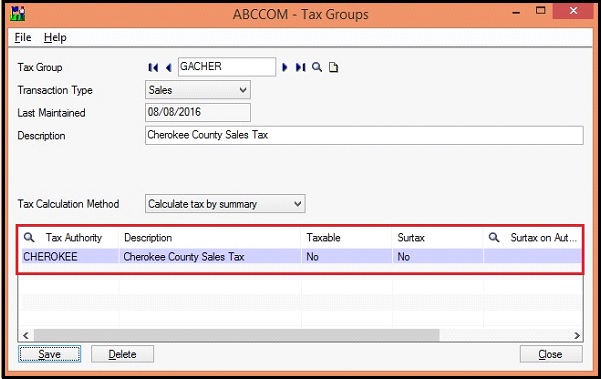This screenshot has height=379, width=601.
Task: Click Surtax on Authority finder icon
Action: click(494, 238)
